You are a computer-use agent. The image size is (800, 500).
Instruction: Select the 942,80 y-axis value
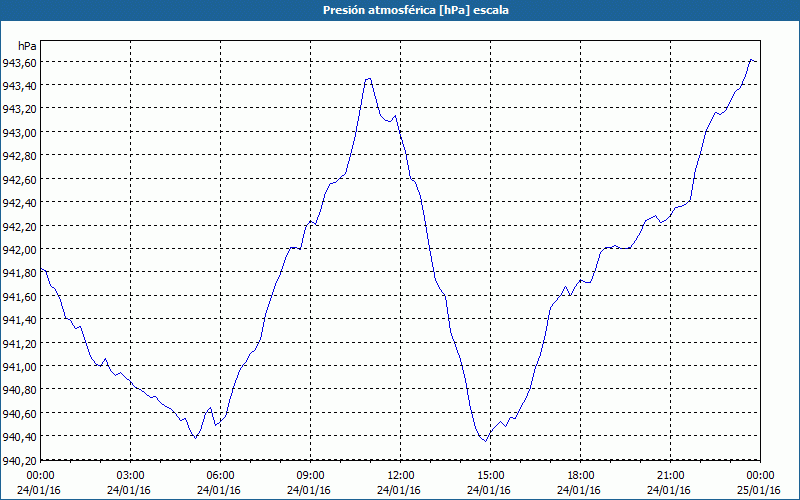pyautogui.click(x=19, y=156)
